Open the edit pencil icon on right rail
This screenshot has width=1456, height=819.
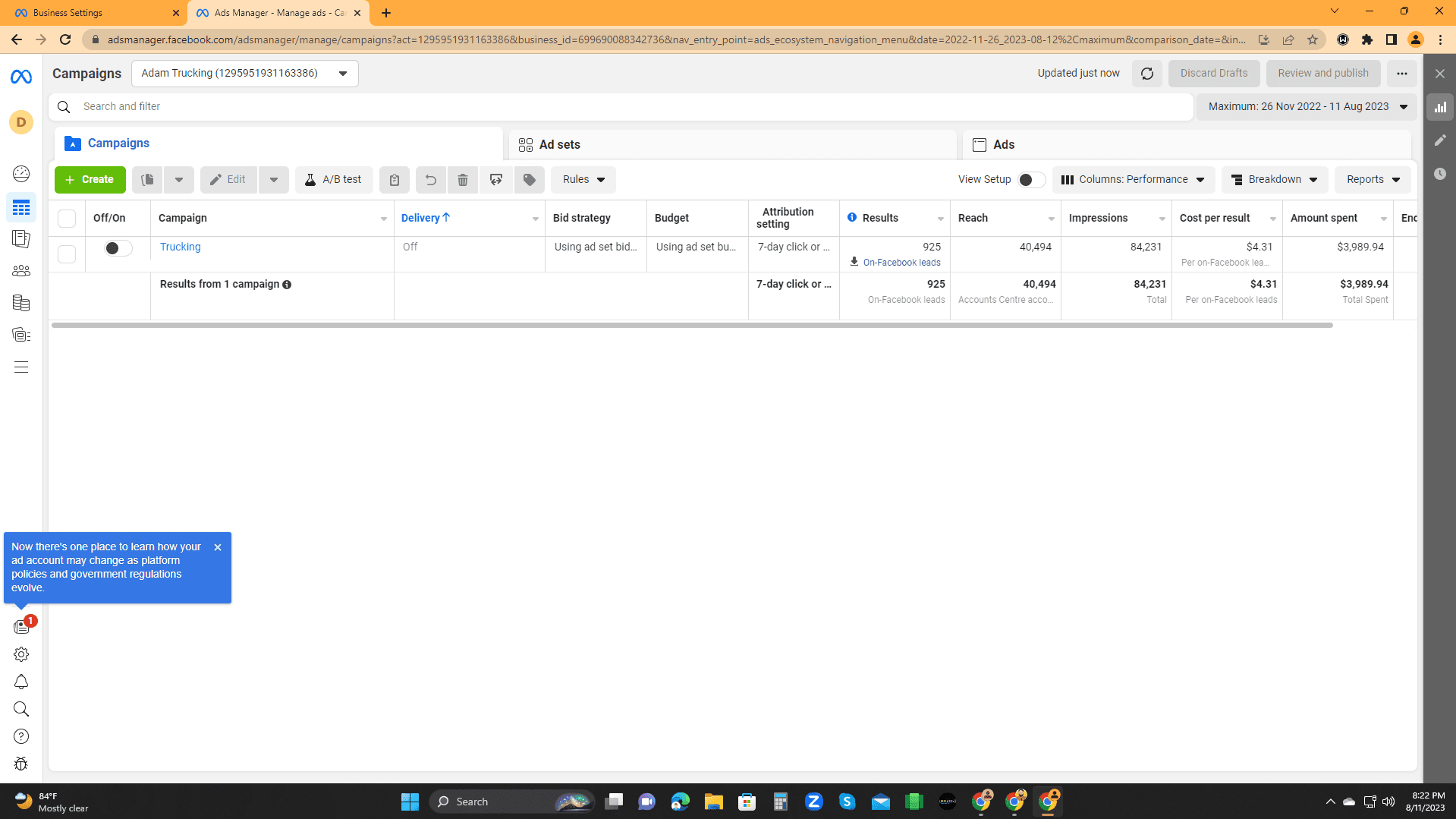click(1440, 140)
